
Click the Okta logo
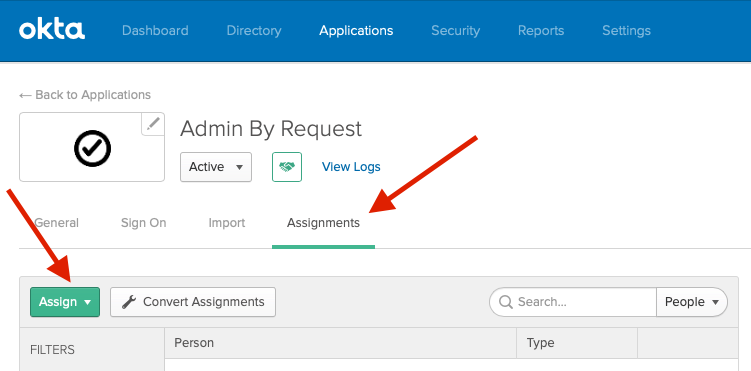[52, 30]
